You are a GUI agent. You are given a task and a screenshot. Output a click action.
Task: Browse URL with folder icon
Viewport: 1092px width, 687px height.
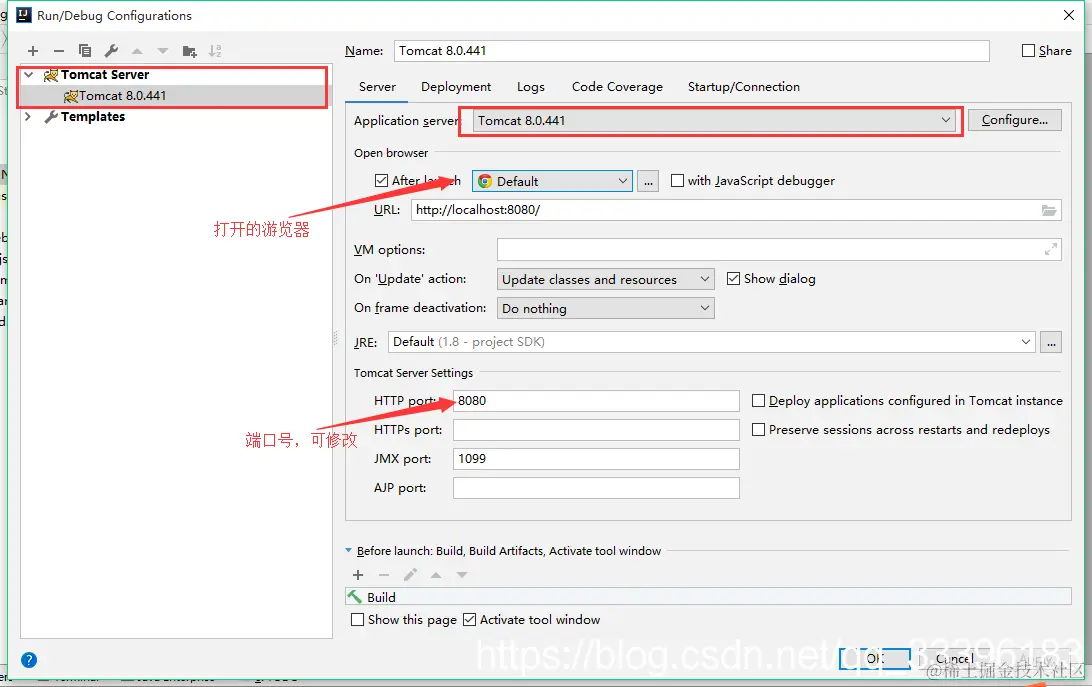[x=1049, y=210]
